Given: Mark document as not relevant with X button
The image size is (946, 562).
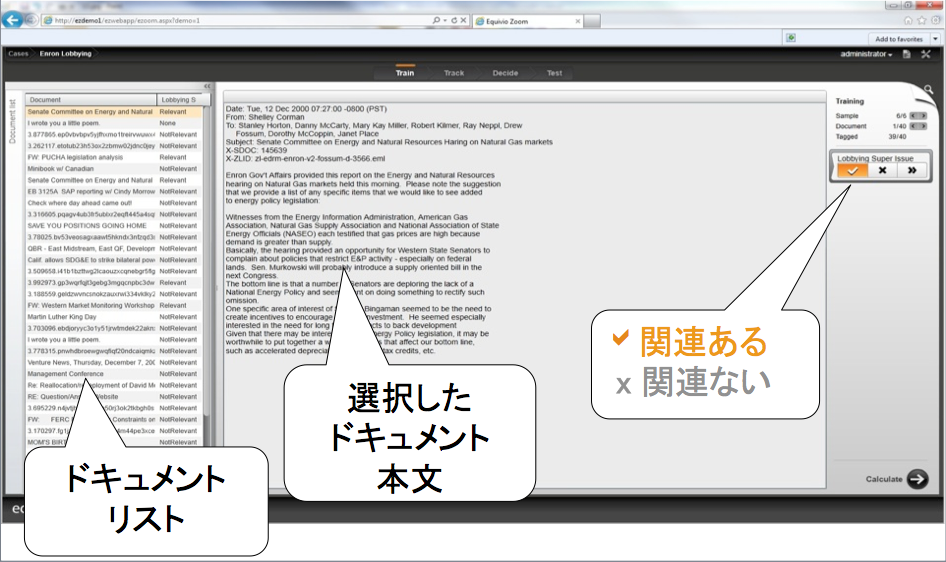Looking at the screenshot, I should tap(882, 171).
